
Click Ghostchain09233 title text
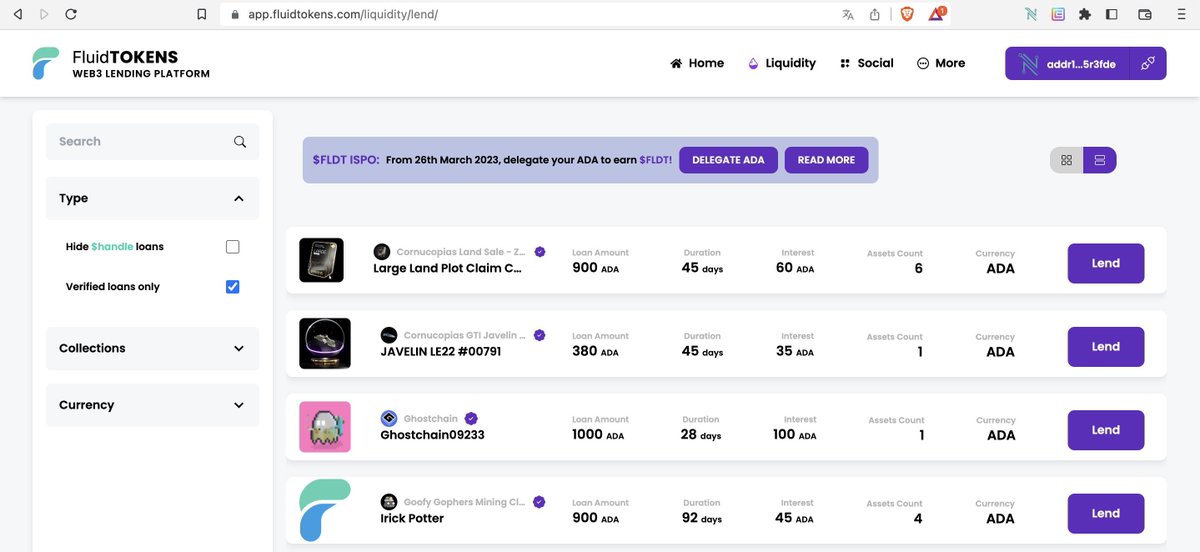[x=432, y=435]
